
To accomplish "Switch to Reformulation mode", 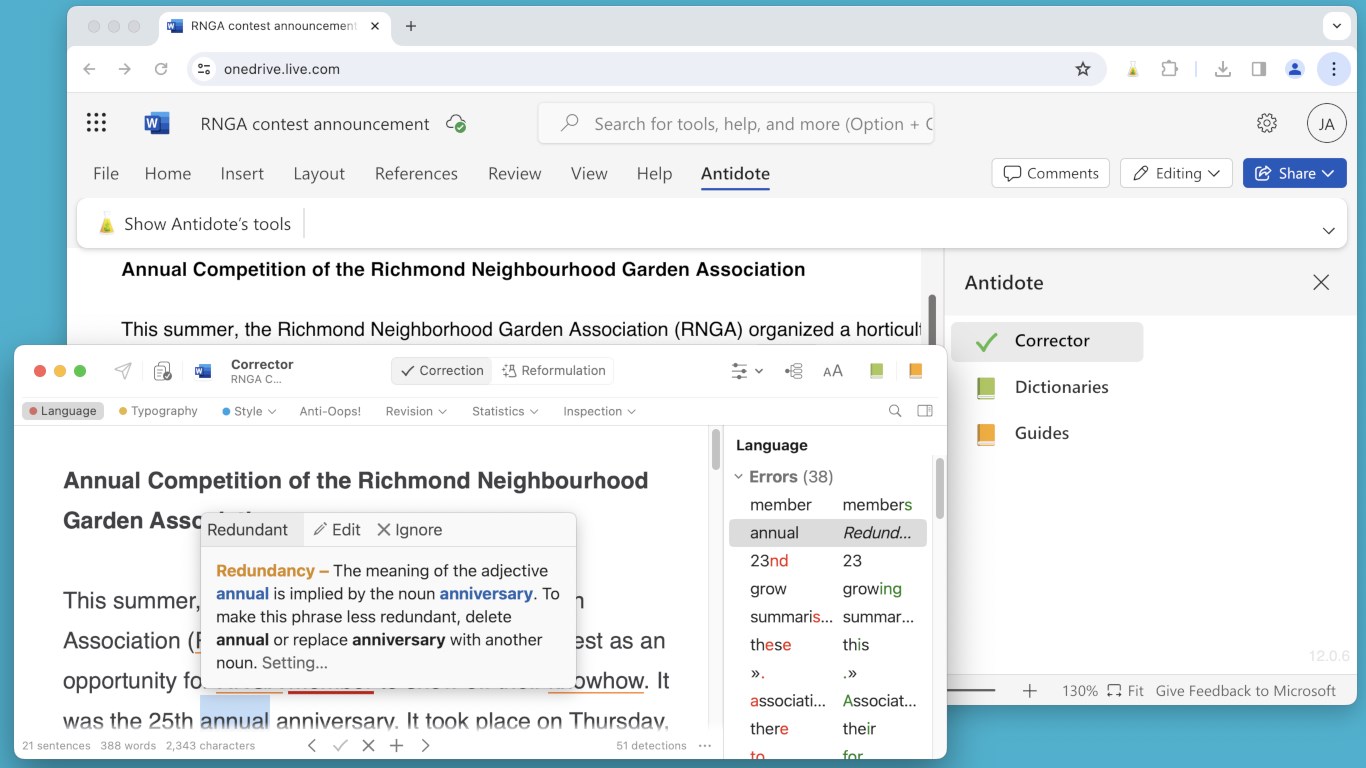I will (x=553, y=371).
